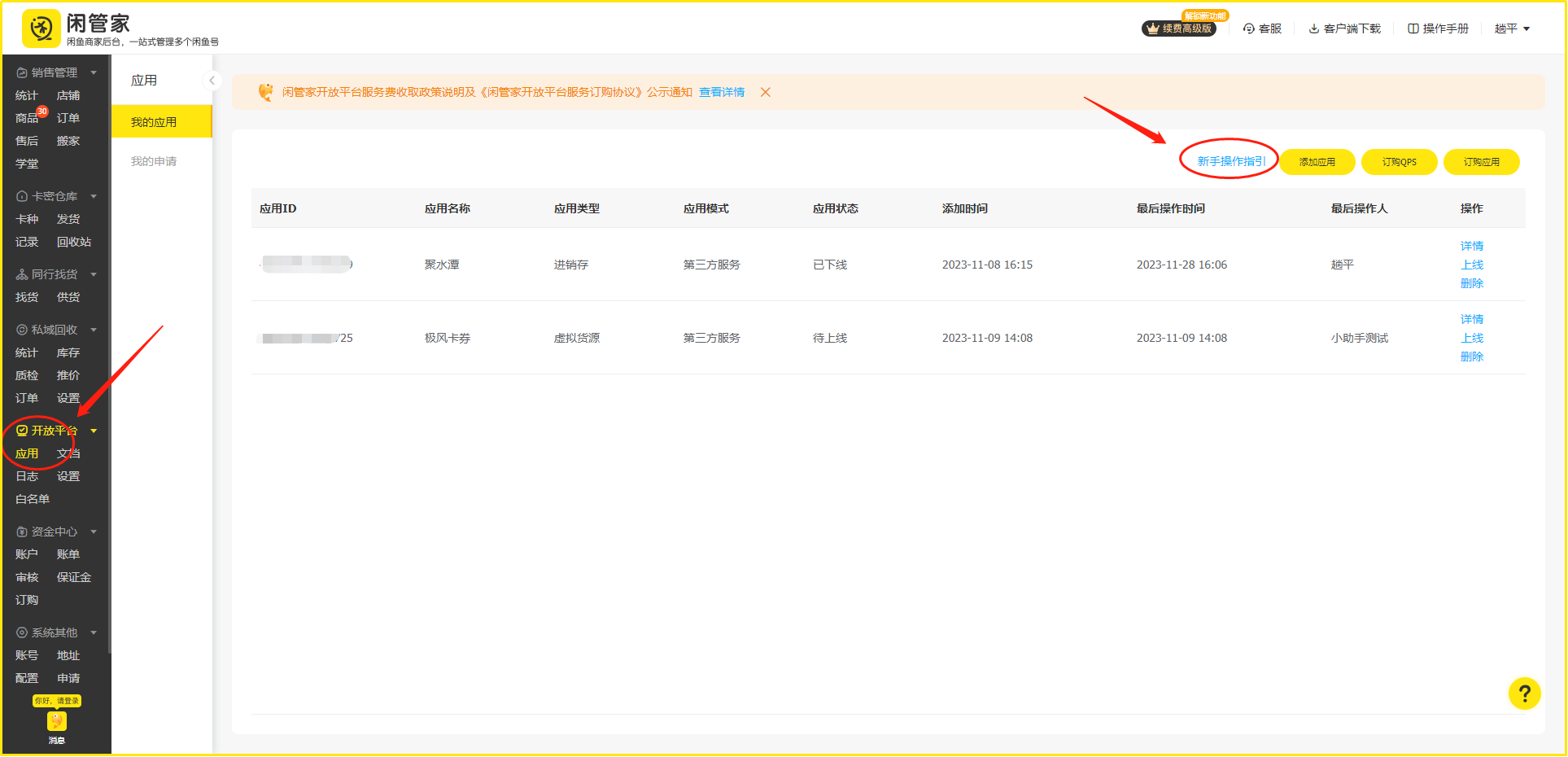Click the 添加应用 button
The height and width of the screenshot is (757, 1568).
(1317, 162)
